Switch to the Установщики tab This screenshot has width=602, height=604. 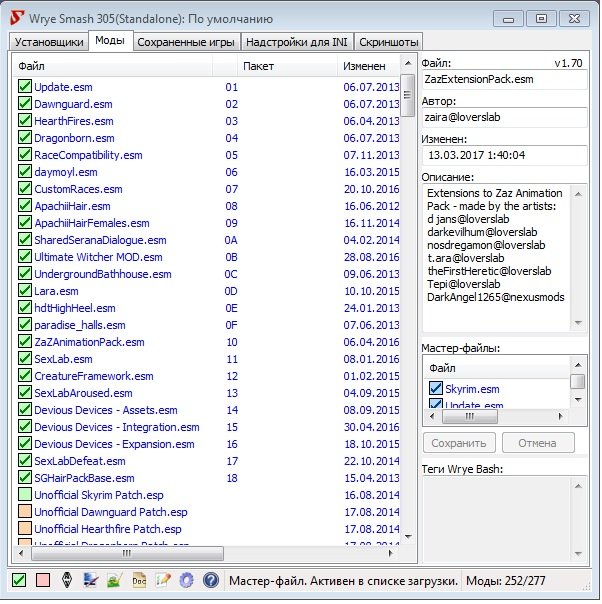point(48,42)
